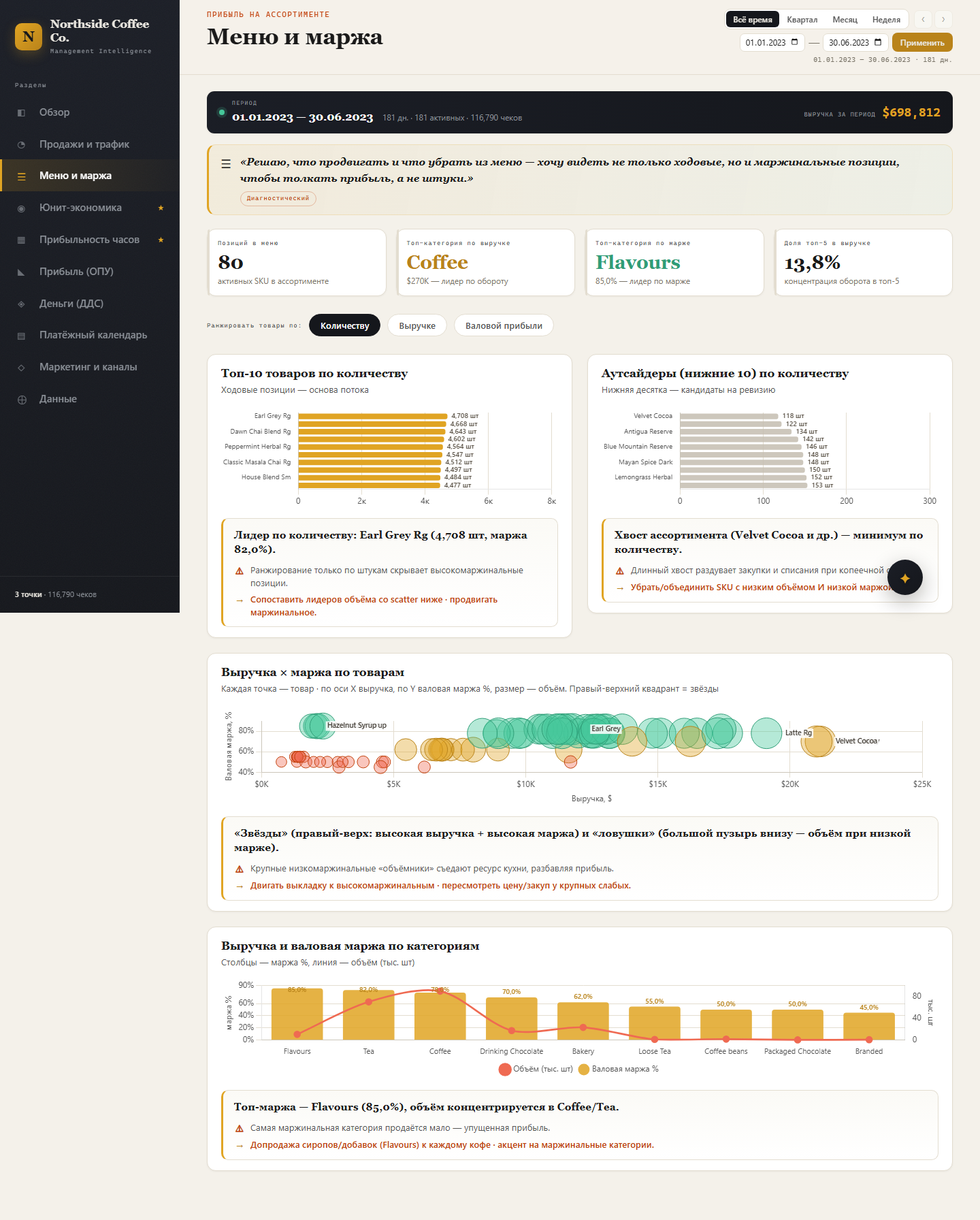Select the Неделя period option
980x1220 pixels.
tap(886, 20)
